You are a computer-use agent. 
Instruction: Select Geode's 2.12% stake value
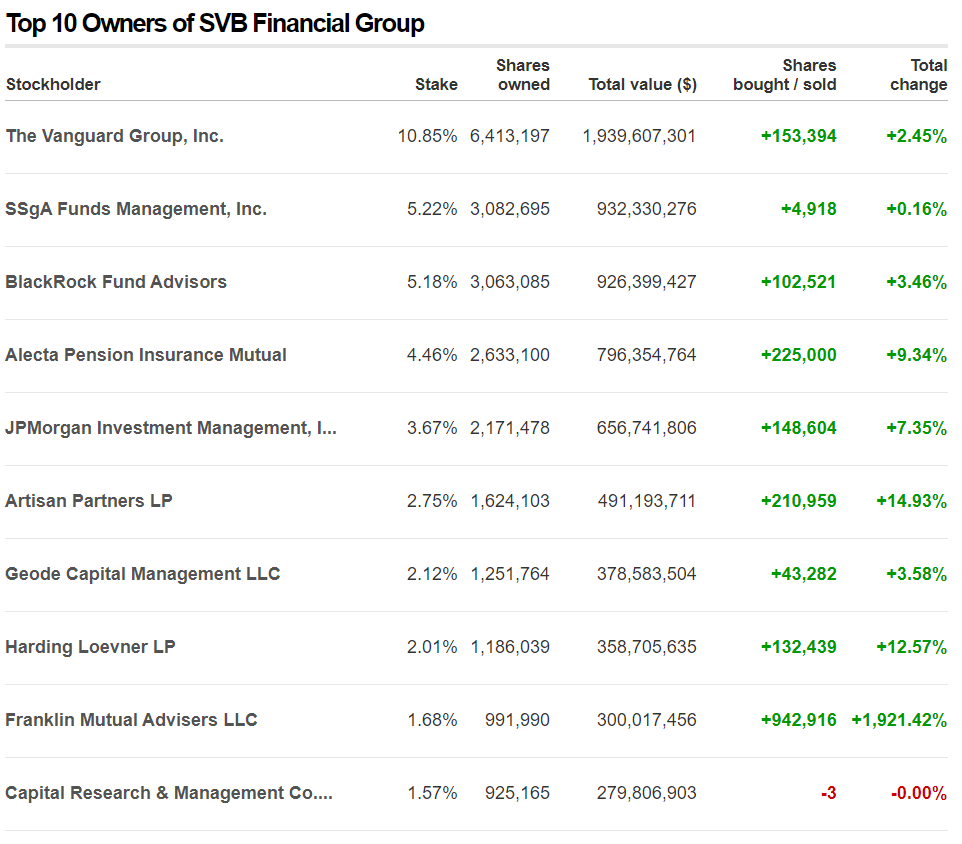tap(433, 574)
